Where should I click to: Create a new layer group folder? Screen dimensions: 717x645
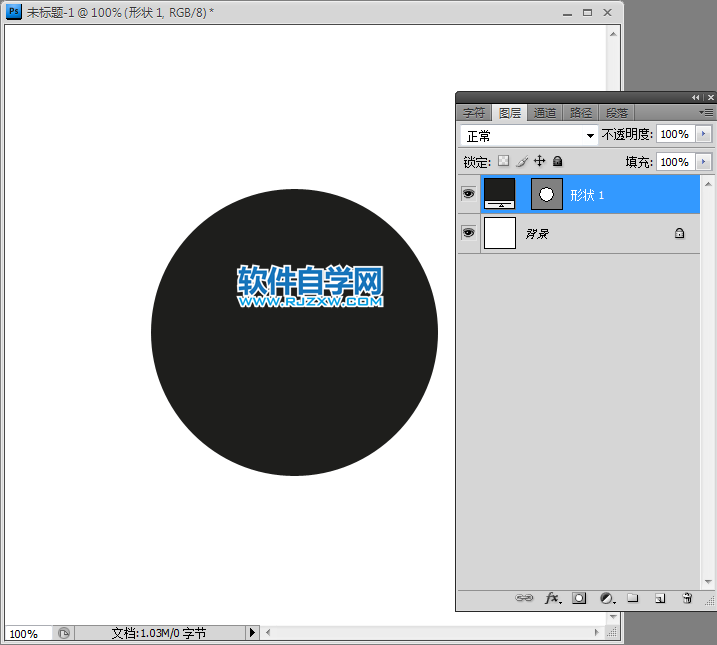(632, 598)
